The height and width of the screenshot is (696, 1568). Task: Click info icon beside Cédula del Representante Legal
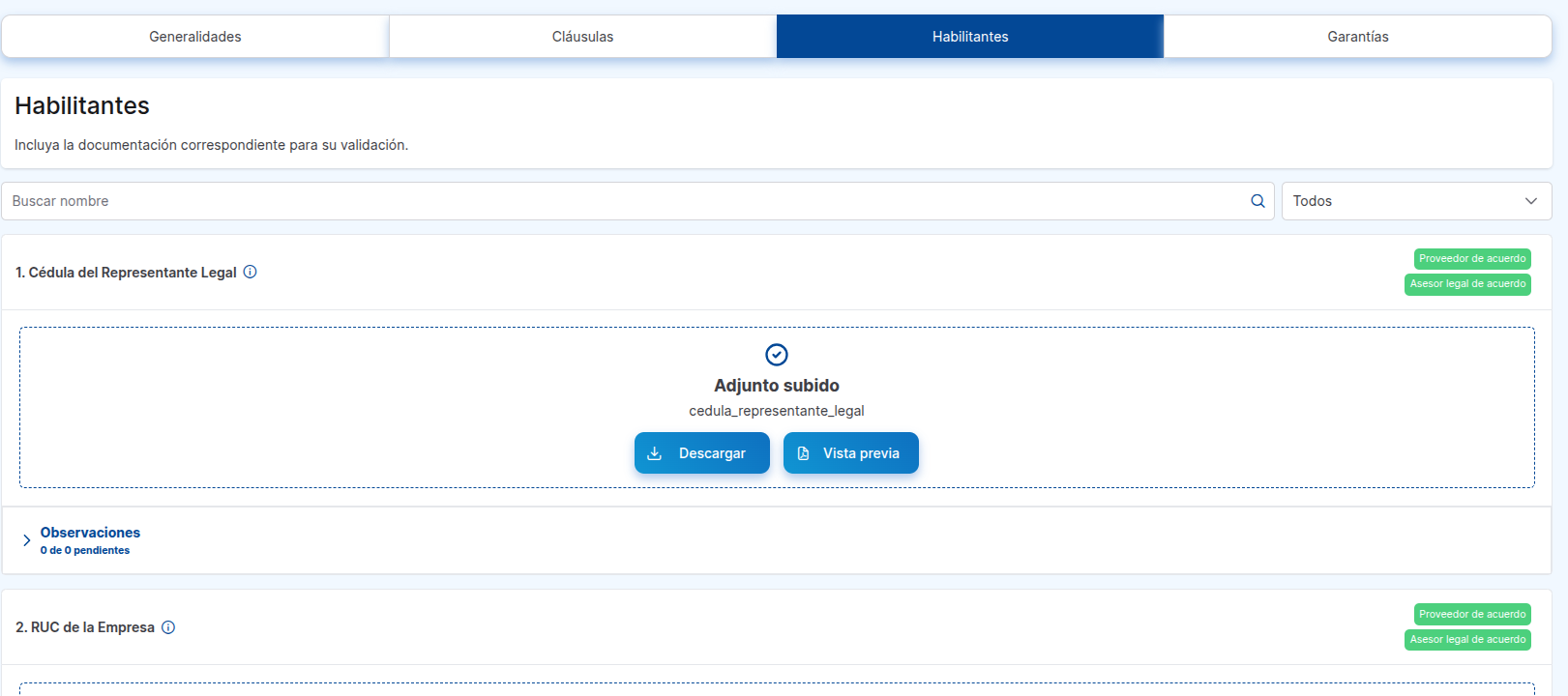[250, 272]
